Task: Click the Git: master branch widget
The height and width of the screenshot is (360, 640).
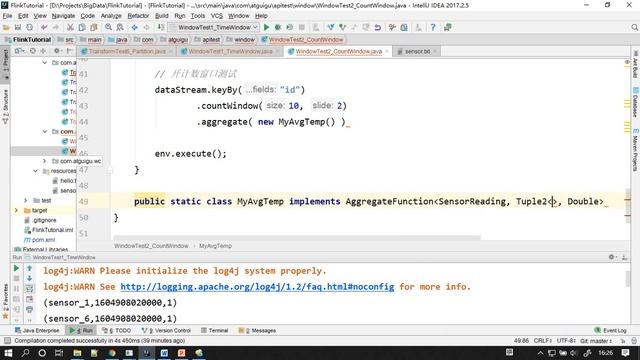Action: (596, 341)
